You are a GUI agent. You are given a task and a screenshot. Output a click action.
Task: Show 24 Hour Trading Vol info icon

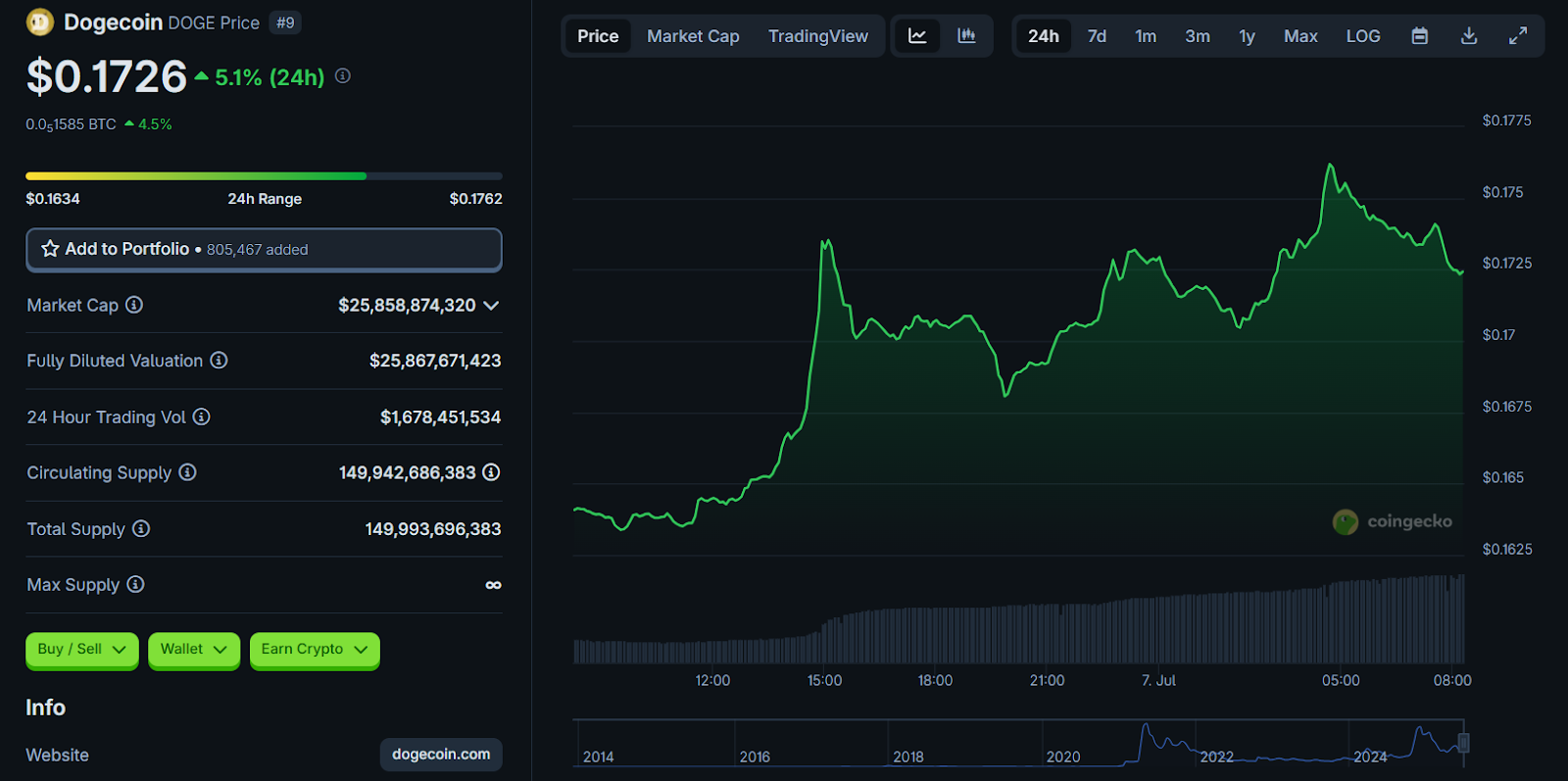(x=201, y=416)
